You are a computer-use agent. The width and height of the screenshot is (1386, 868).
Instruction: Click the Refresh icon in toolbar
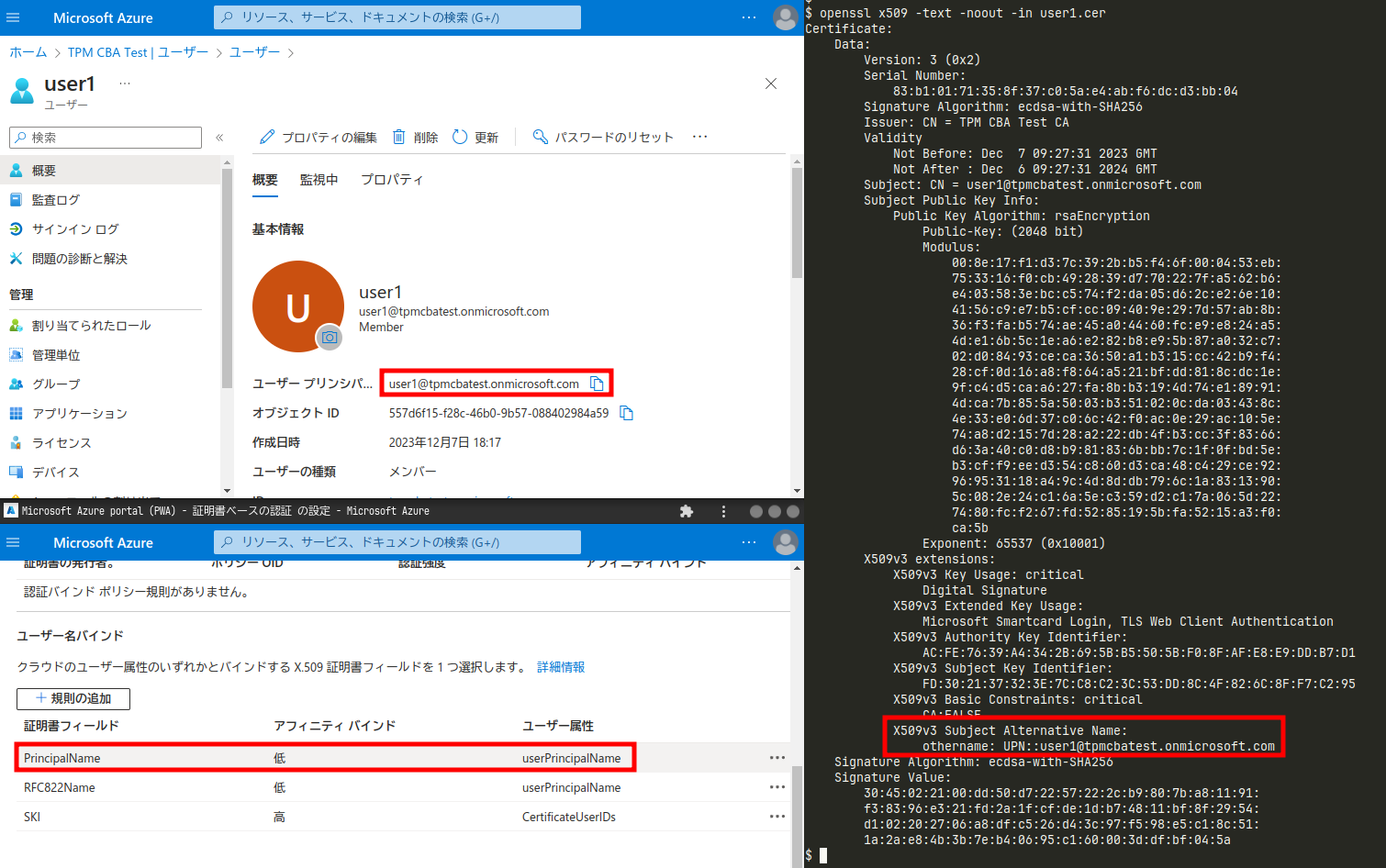[x=460, y=137]
